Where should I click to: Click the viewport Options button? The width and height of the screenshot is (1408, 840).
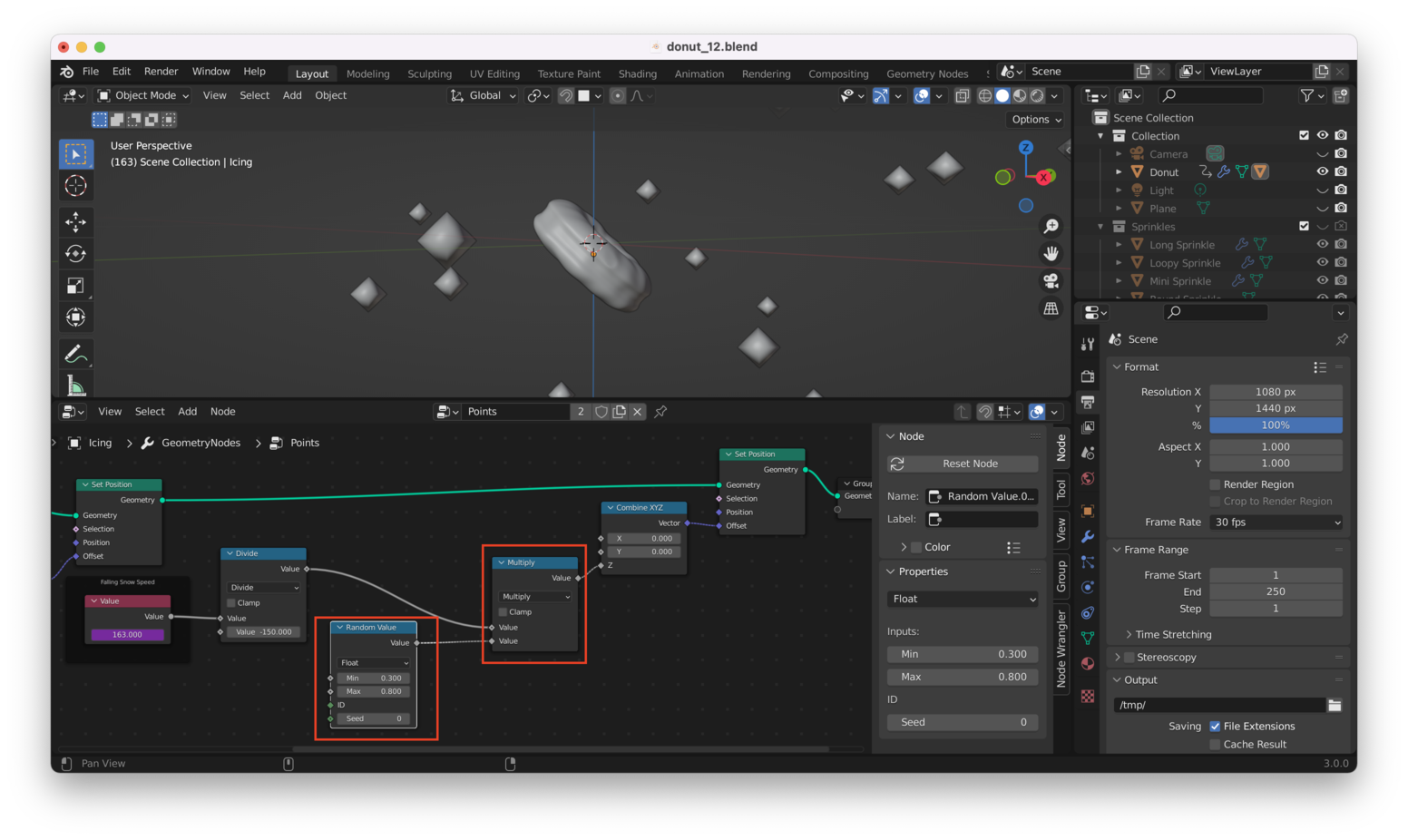click(1035, 120)
